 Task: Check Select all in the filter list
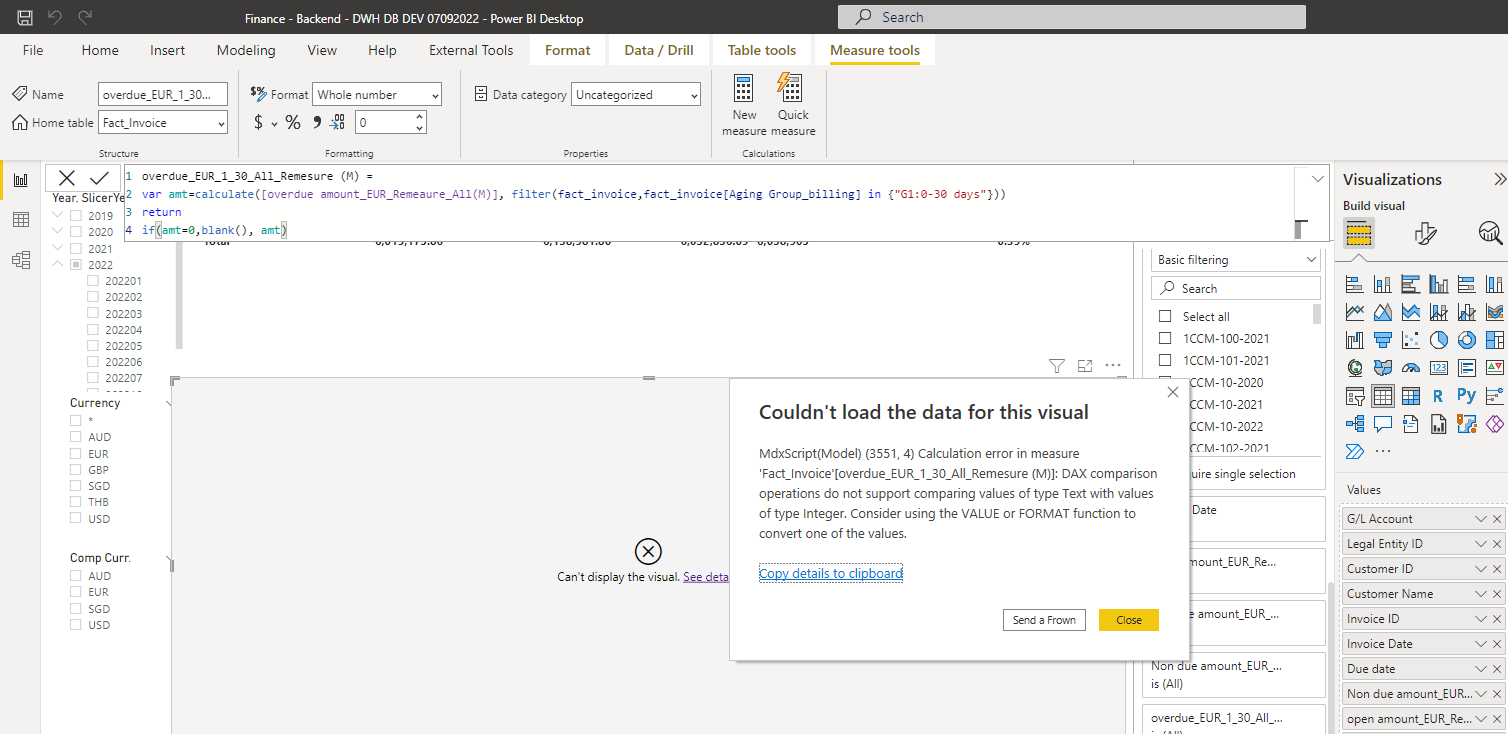tap(1165, 317)
